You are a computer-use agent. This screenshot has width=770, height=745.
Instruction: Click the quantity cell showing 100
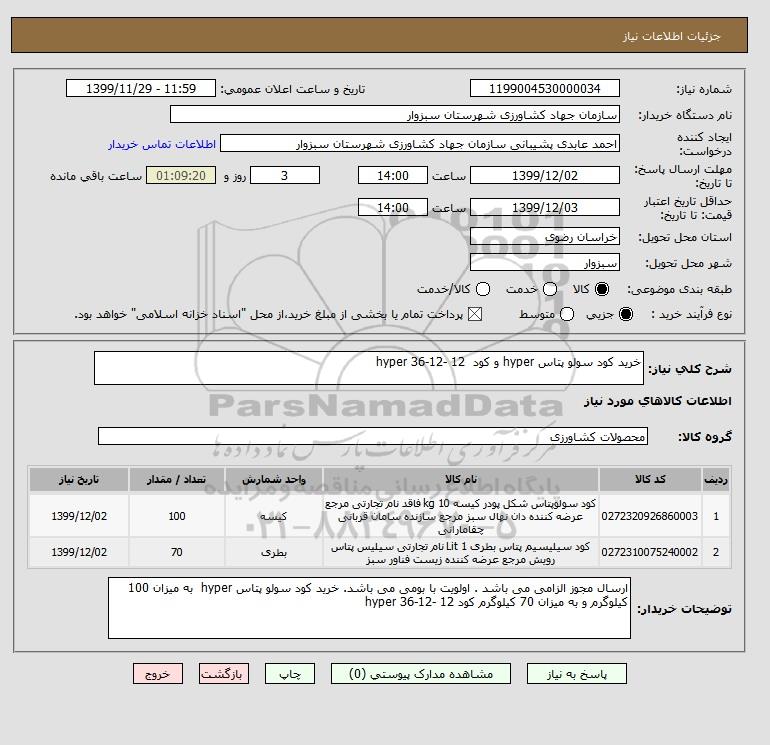(x=177, y=516)
